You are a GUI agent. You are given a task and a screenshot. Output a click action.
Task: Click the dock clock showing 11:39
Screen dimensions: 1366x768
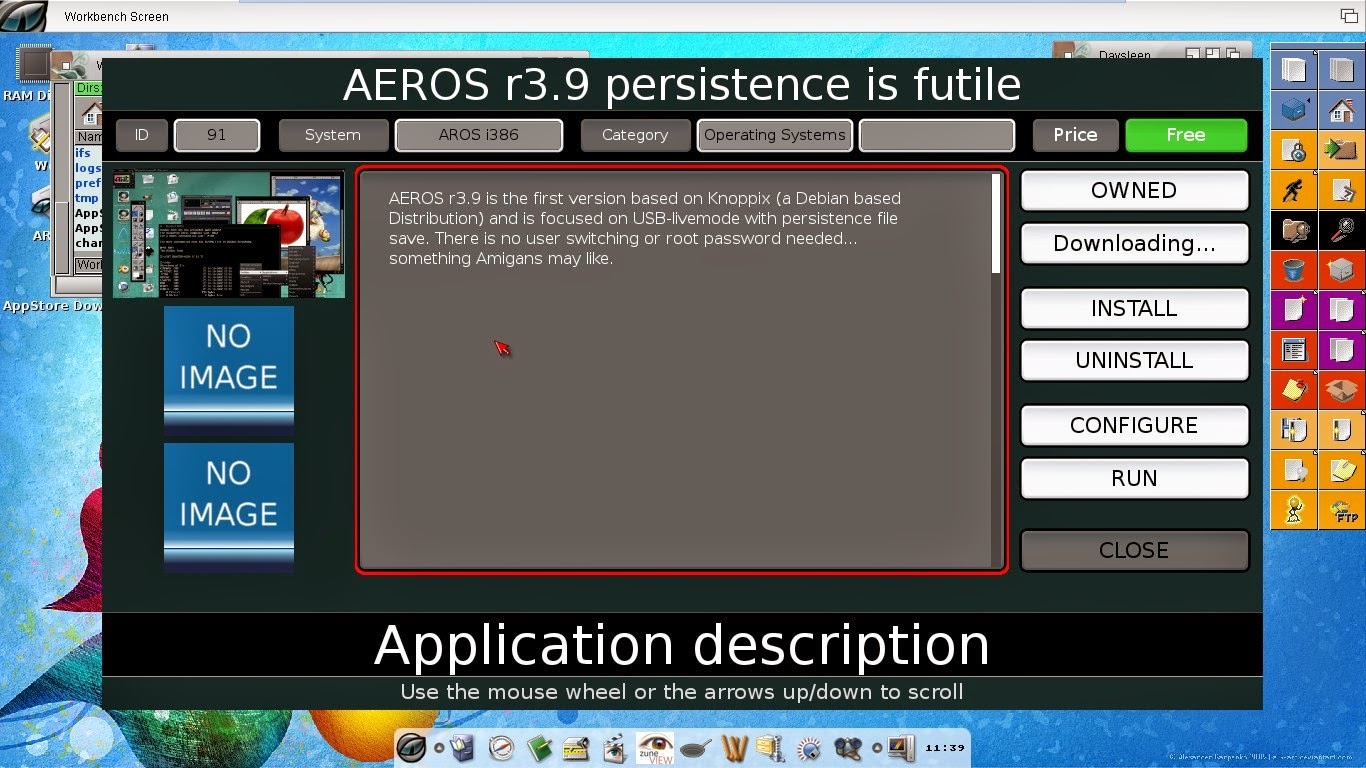click(945, 748)
